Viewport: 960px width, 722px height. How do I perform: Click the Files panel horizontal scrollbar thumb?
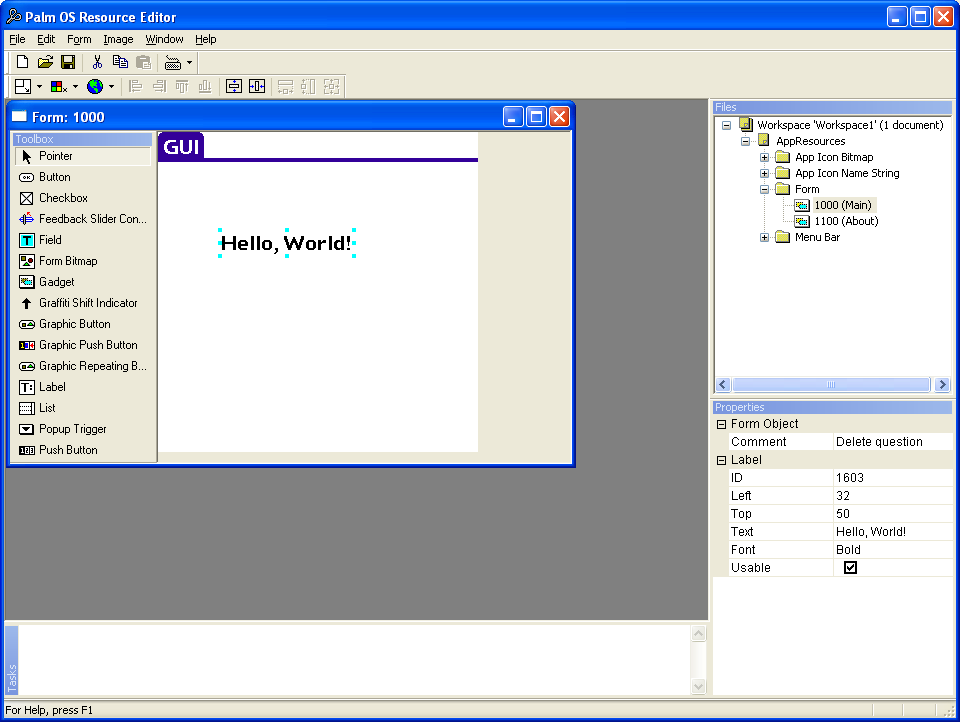click(831, 385)
